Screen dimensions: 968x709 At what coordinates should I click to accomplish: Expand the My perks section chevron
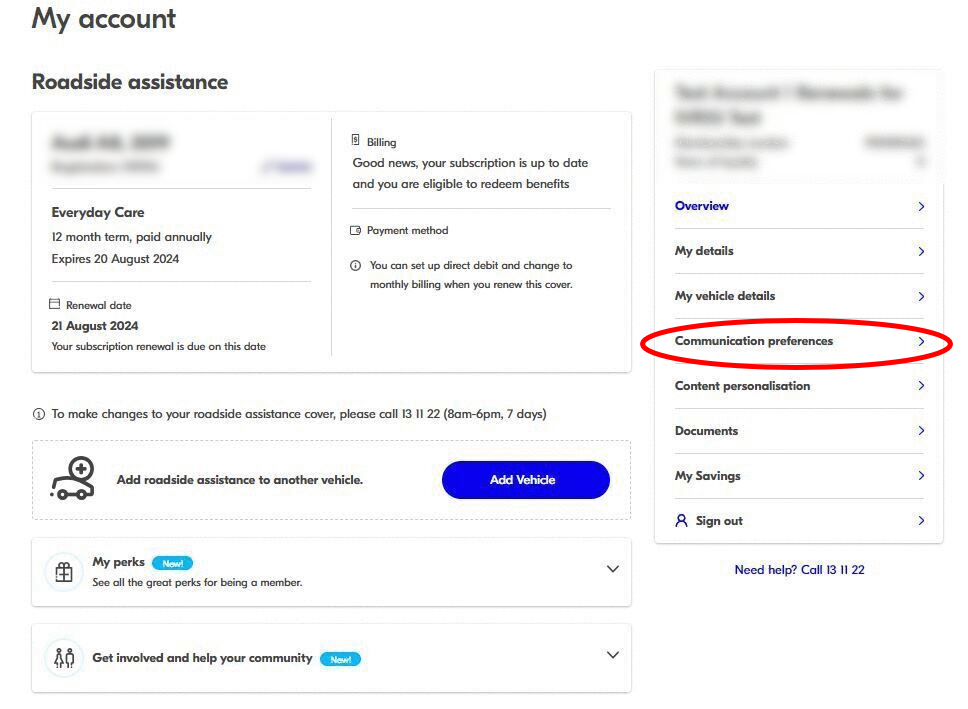(x=613, y=569)
